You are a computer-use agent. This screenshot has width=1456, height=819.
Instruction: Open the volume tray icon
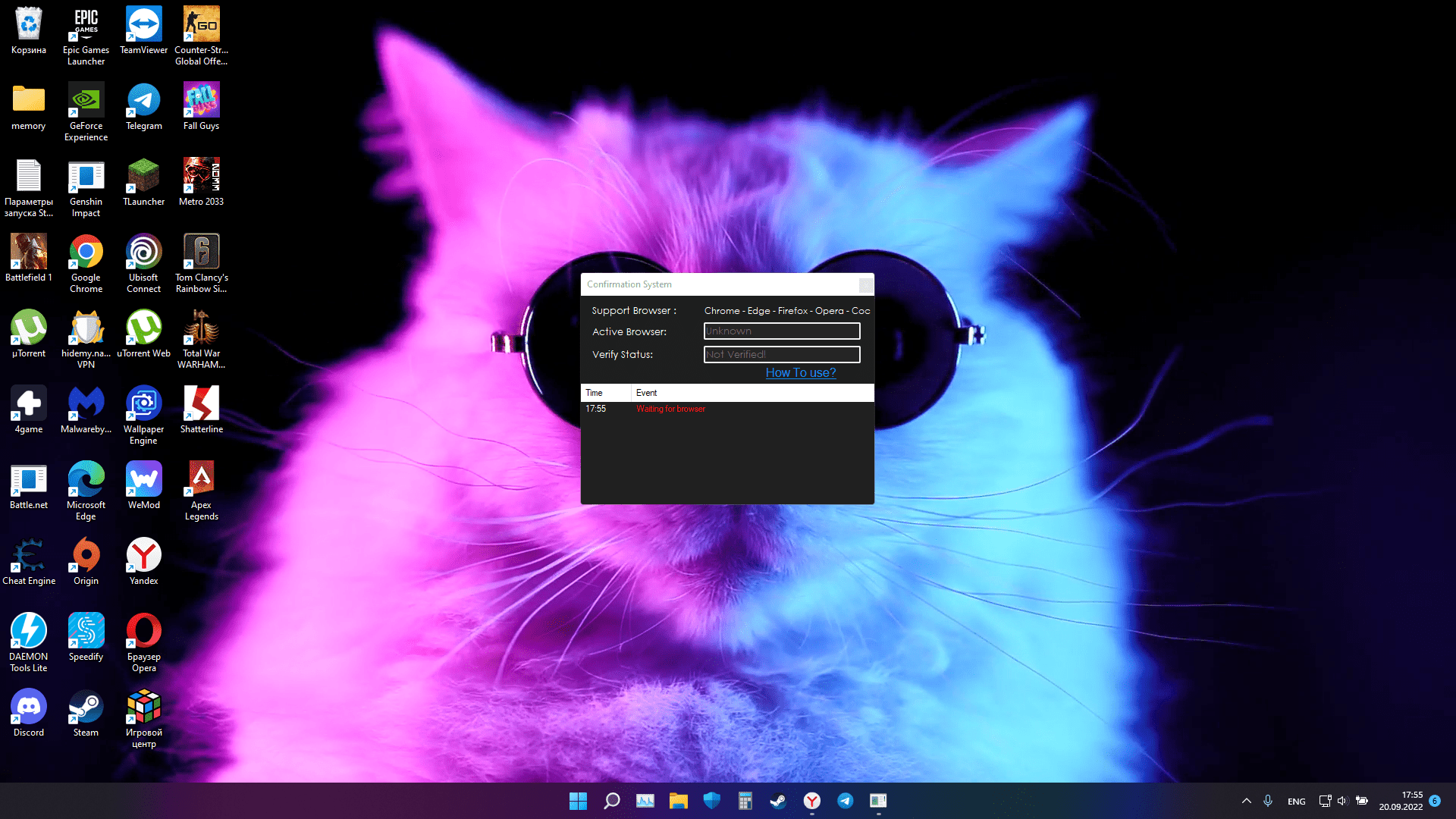[1342, 801]
